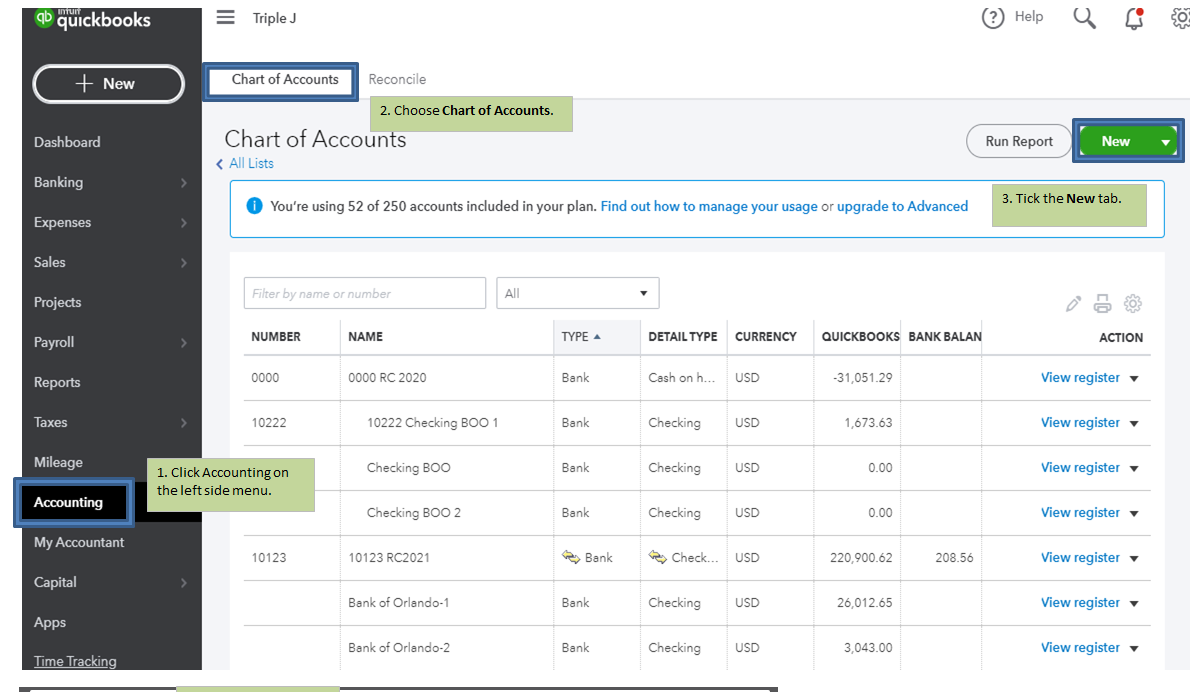Open settings with the top-right gear icon

click(x=1182, y=17)
